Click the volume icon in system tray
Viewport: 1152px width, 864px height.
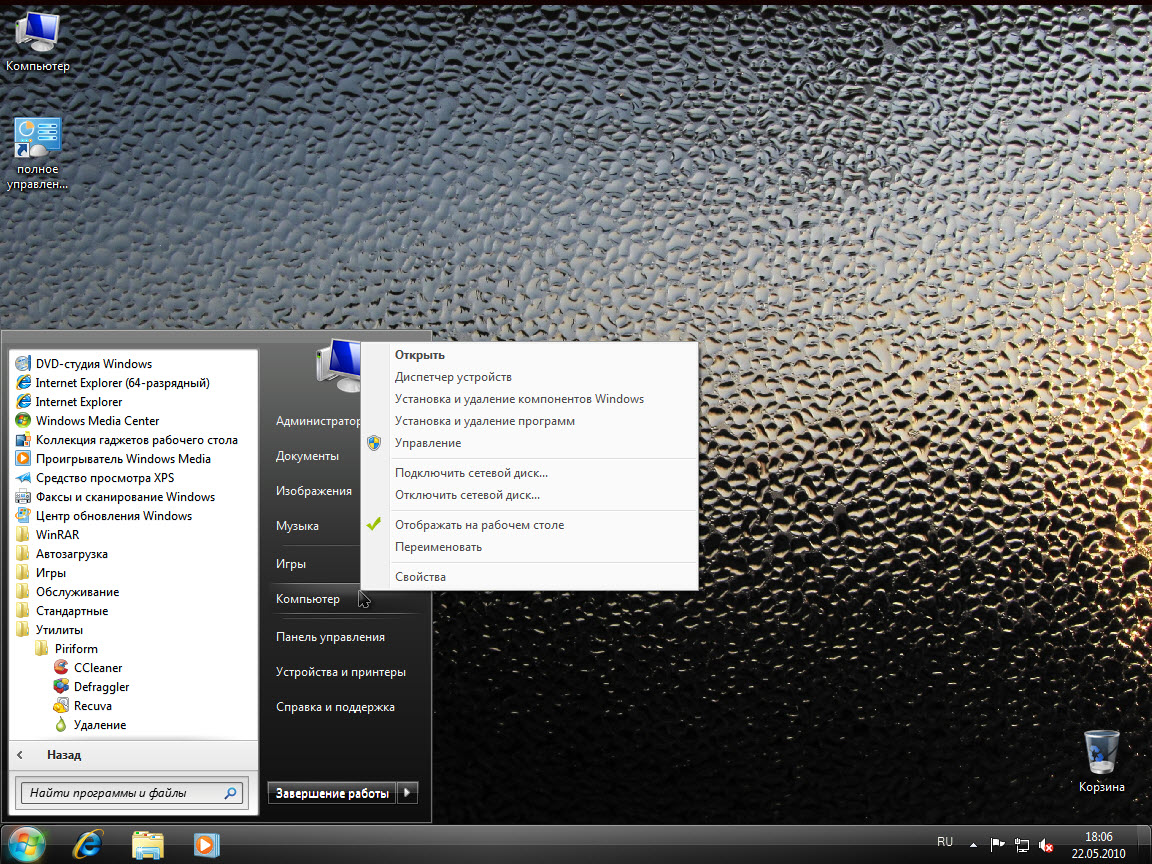pyautogui.click(x=1046, y=845)
